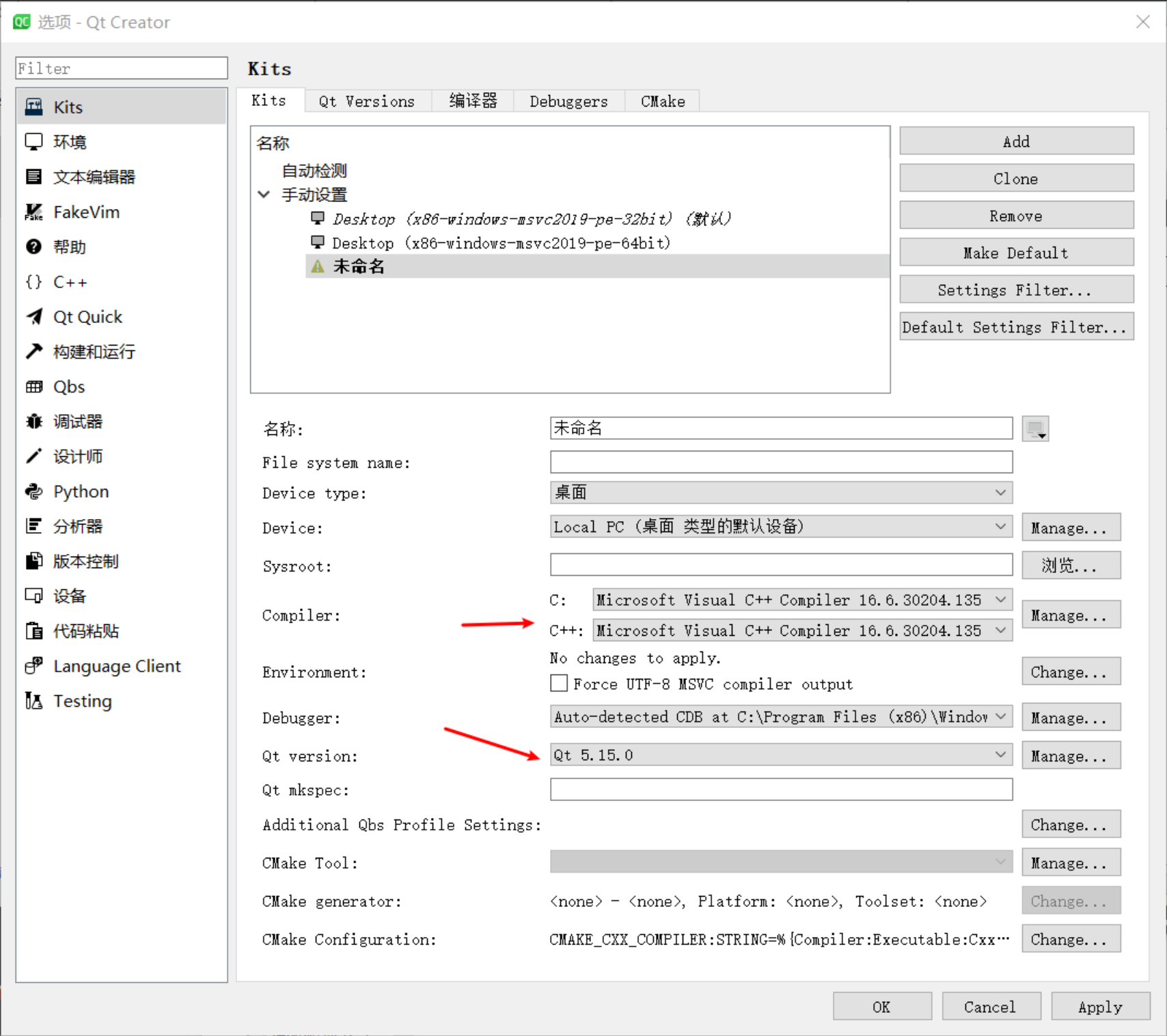Screen dimensions: 1167x1036
Task: Collapse the 手动设置 tree group
Action: coord(264,195)
